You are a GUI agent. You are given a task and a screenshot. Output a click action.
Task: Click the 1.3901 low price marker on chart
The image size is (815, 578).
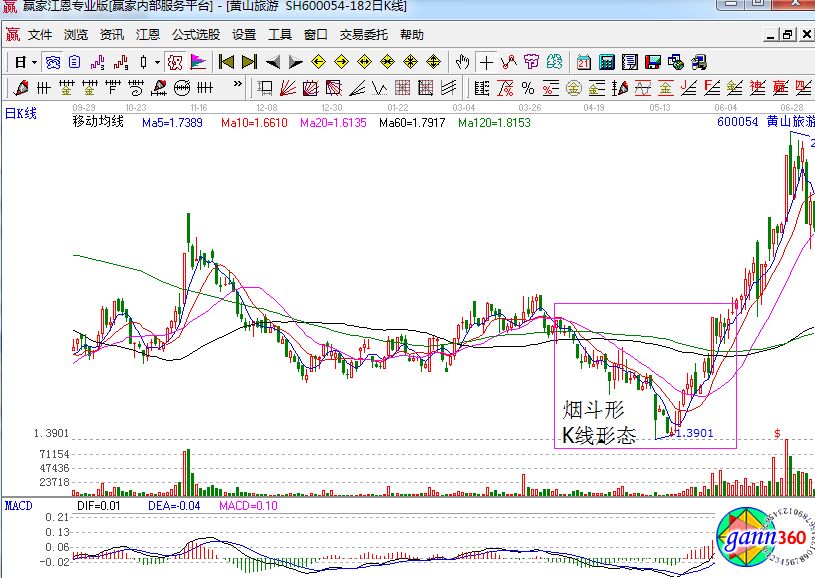click(x=694, y=432)
